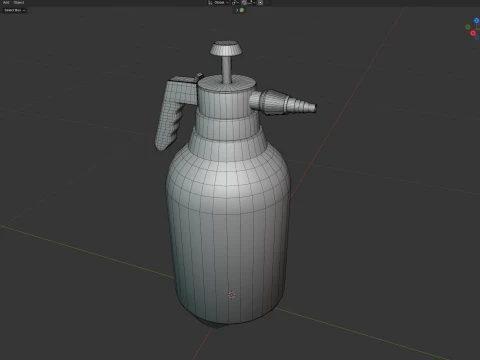Click the red X axis gizmo circle
Viewport: 480px width, 360px height.
click(x=473, y=33)
